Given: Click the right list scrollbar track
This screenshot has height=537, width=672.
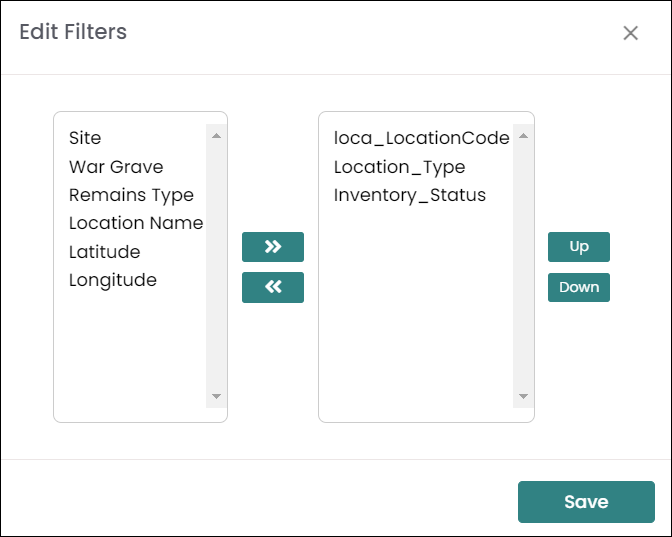Looking at the screenshot, I should click(523, 266).
